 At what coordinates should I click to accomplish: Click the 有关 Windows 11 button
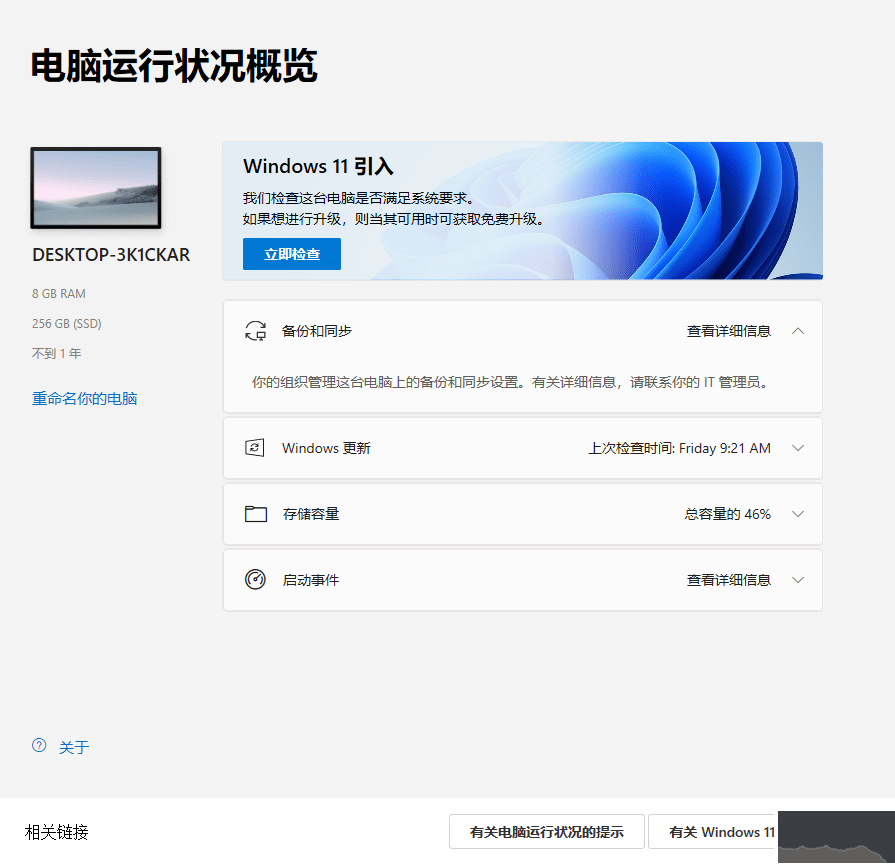724,832
